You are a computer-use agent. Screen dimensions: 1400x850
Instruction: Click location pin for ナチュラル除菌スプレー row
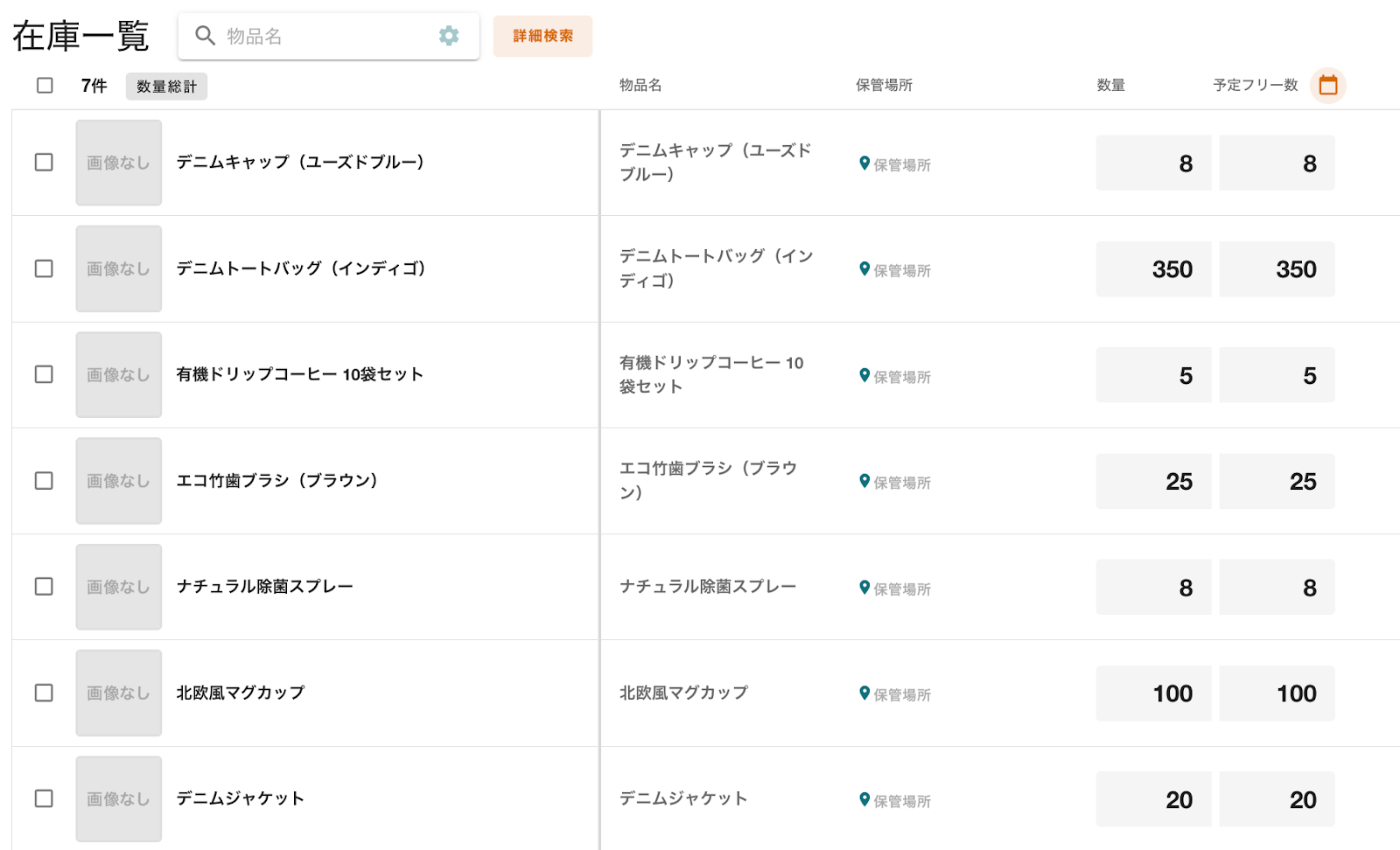[864, 588]
